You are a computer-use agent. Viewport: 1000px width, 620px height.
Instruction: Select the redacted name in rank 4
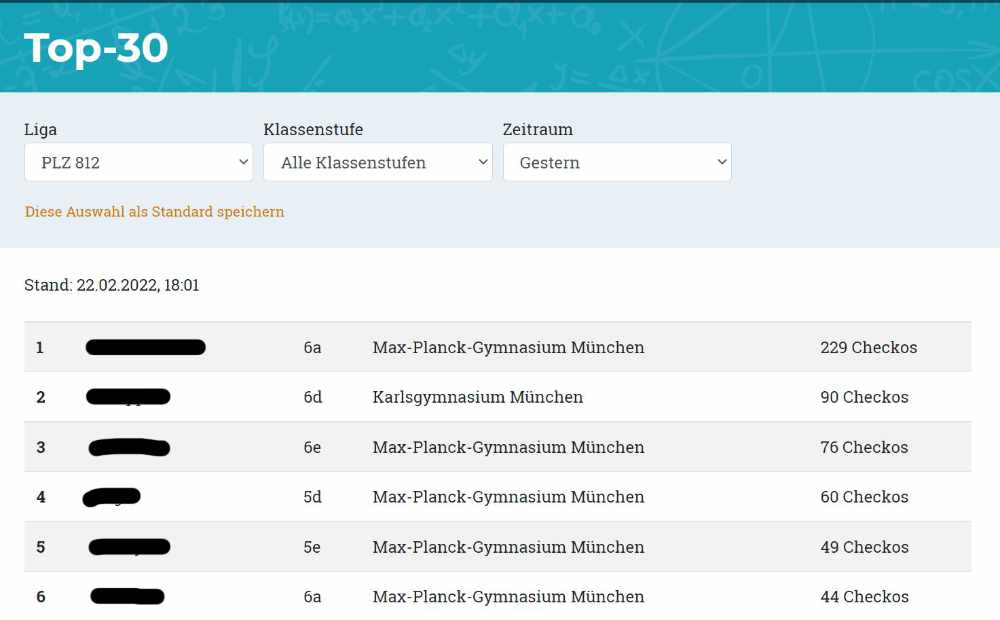pos(112,496)
